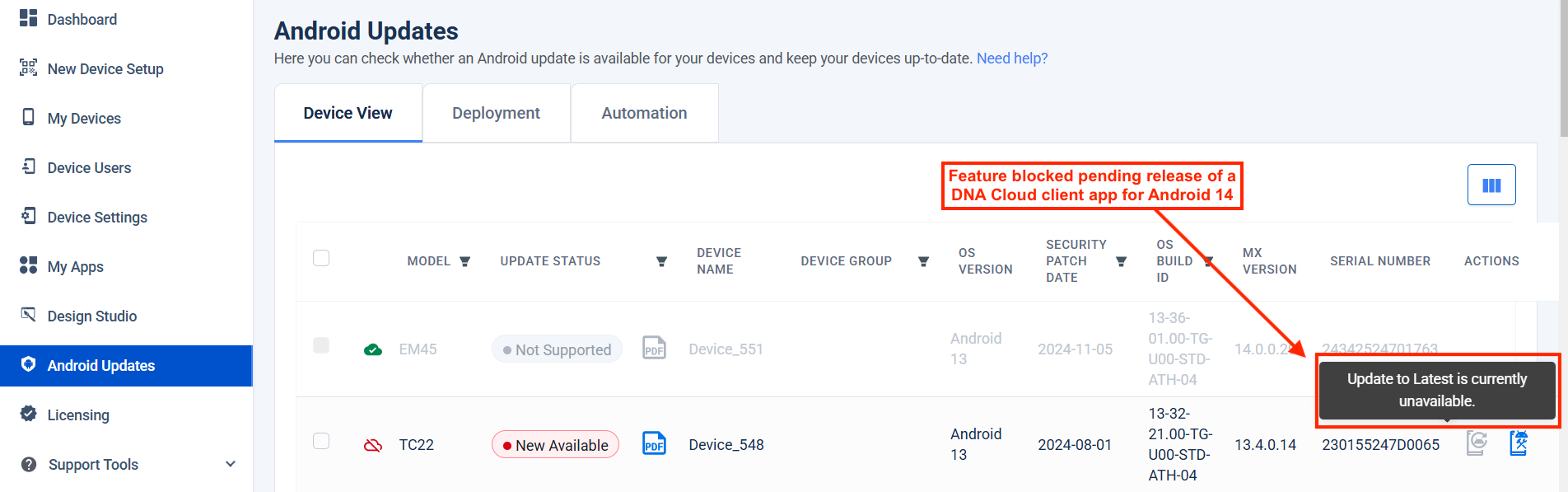Switch to the Deployment tab
Screen dimensions: 1568x492
pyautogui.click(x=496, y=113)
